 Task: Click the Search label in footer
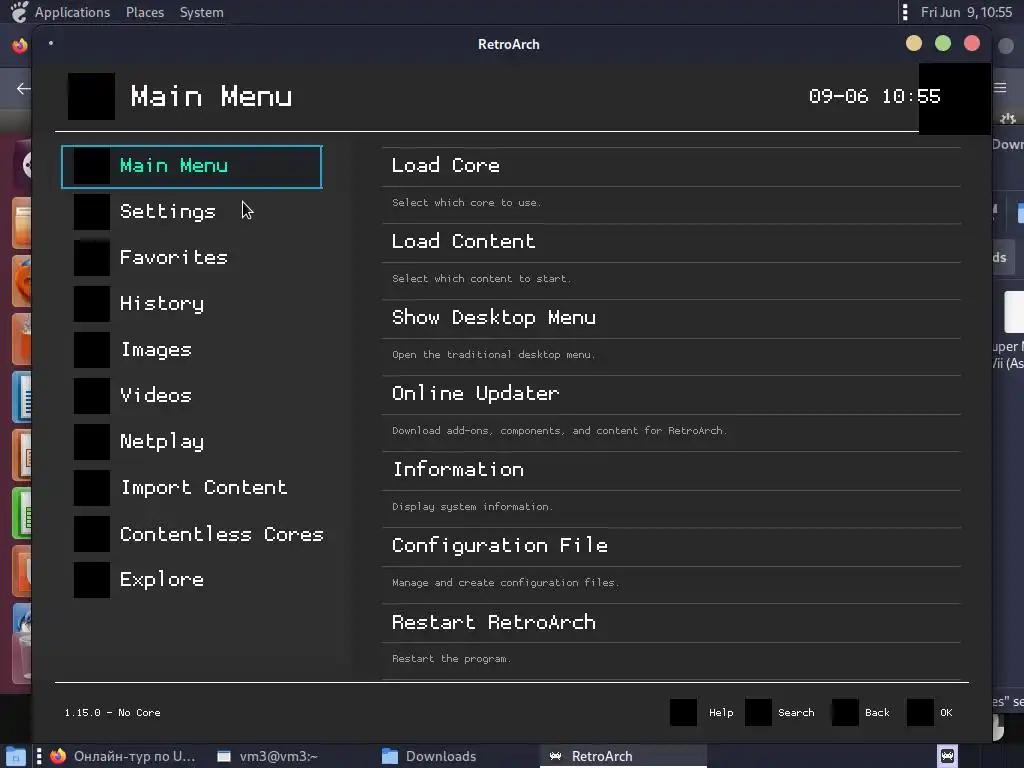click(x=796, y=712)
